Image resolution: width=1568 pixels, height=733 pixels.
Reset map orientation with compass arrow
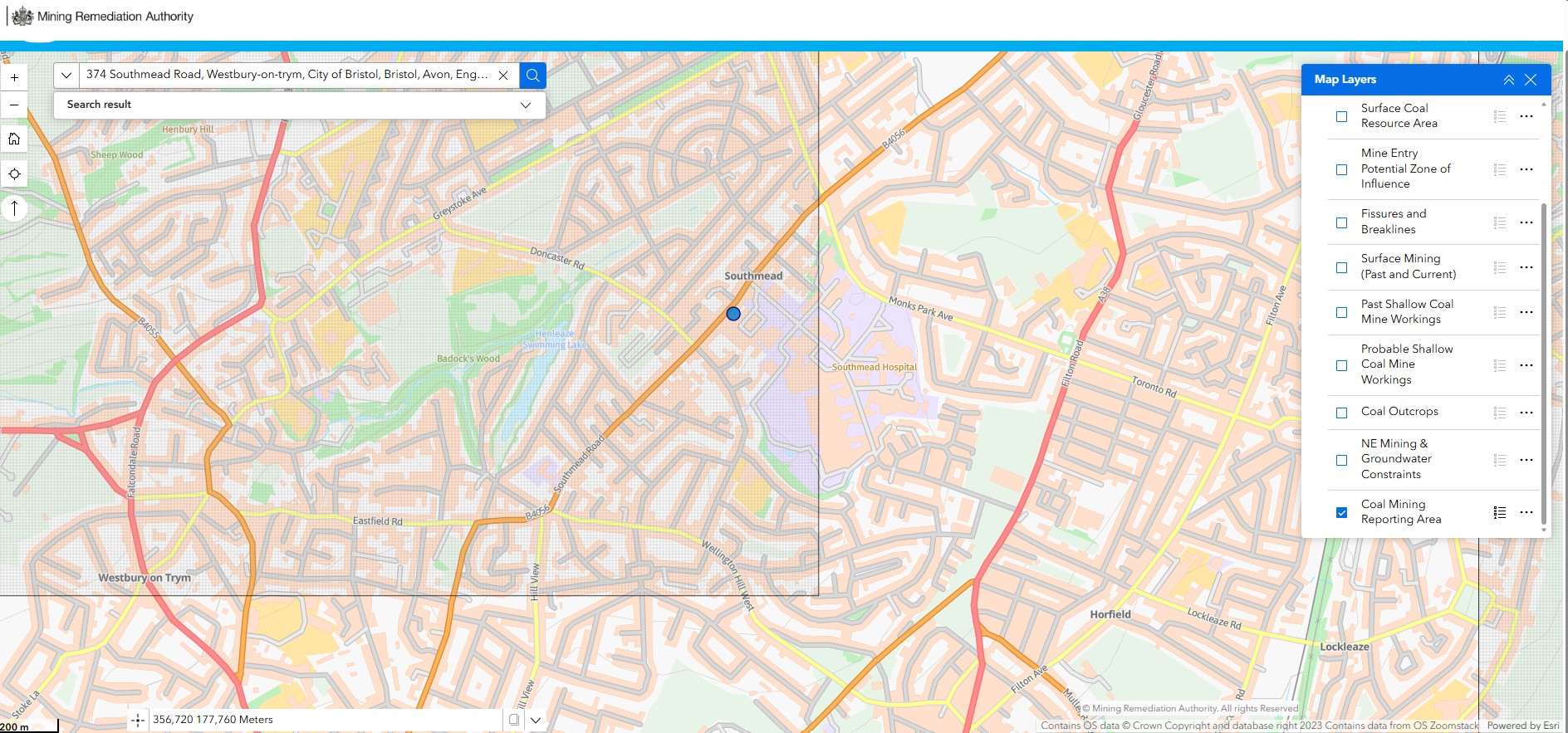pos(14,208)
